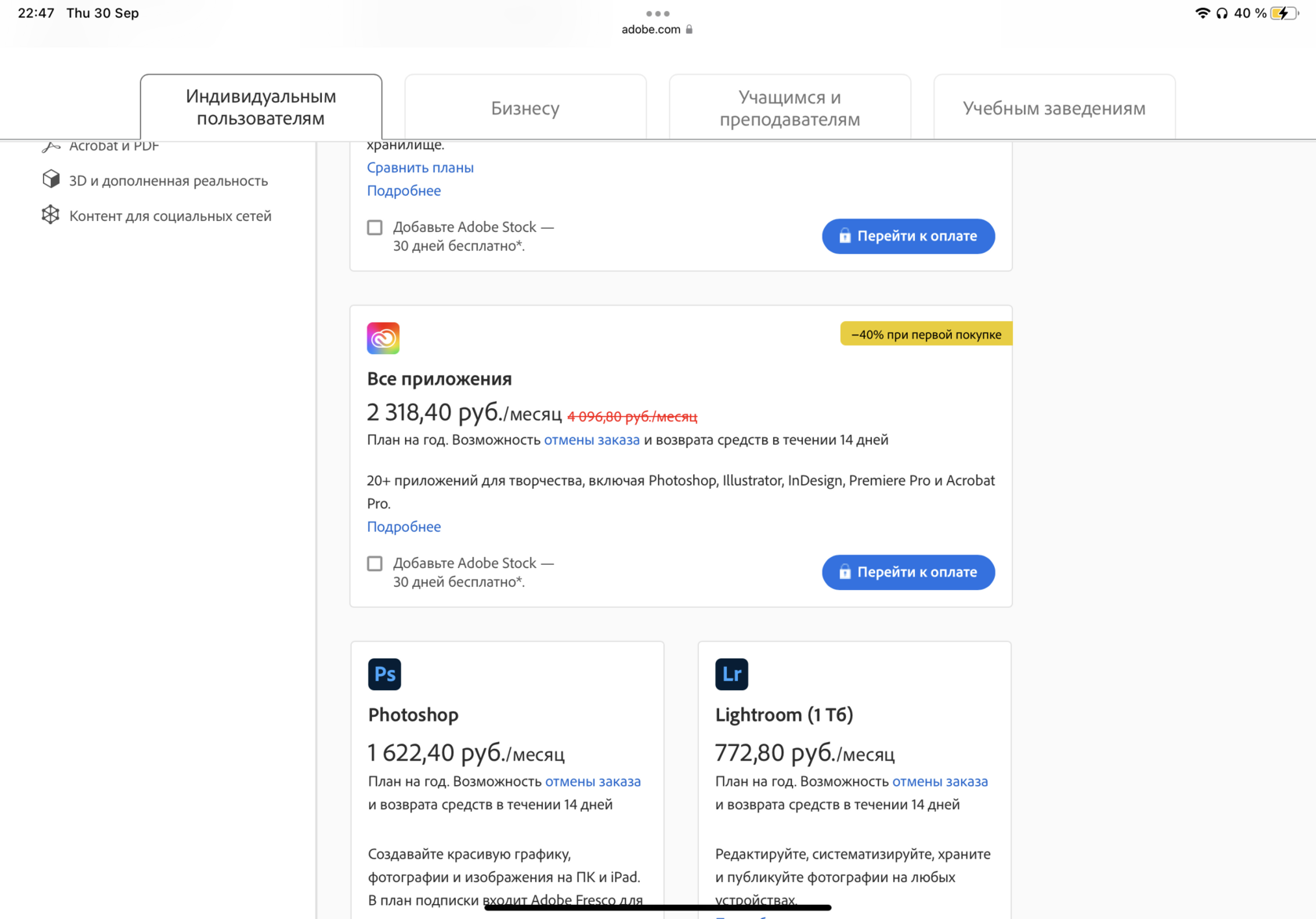Viewport: 1316px width, 919px height.
Task: Tap the battery icon in status bar
Action: [x=1284, y=13]
